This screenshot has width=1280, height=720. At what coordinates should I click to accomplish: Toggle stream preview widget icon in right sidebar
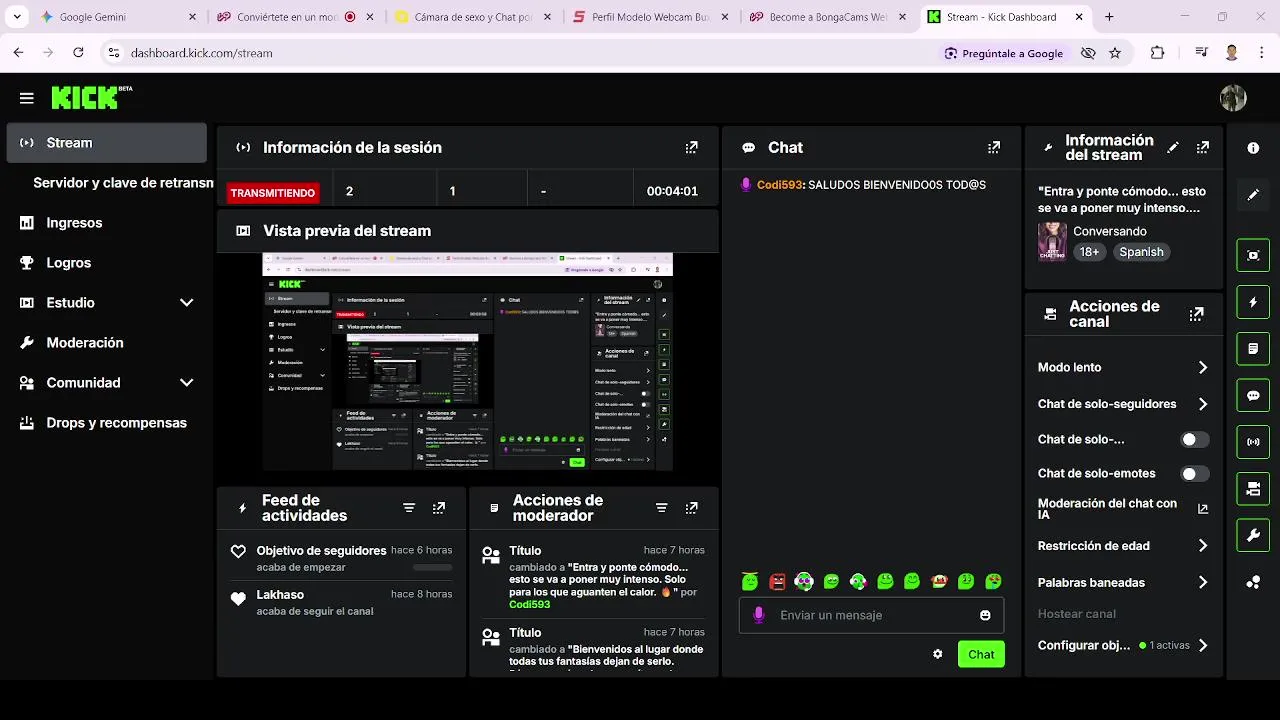point(1253,255)
